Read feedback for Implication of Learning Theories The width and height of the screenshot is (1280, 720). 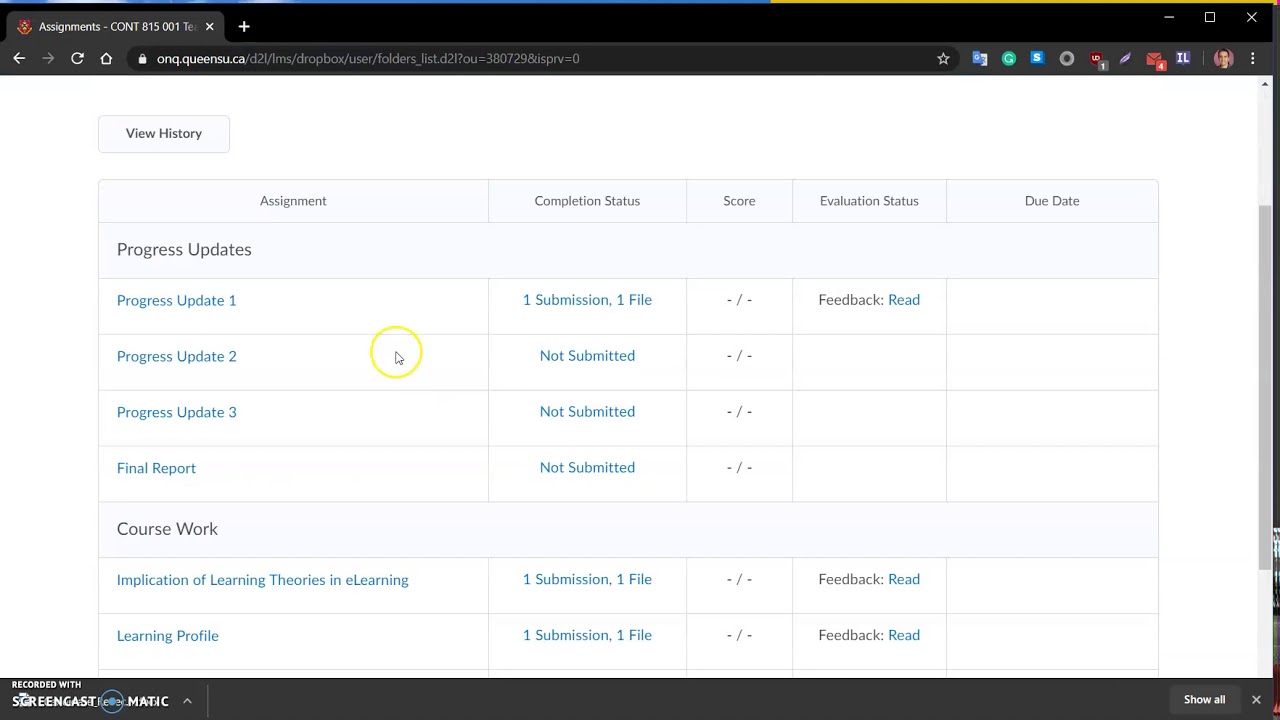pyautogui.click(x=904, y=580)
